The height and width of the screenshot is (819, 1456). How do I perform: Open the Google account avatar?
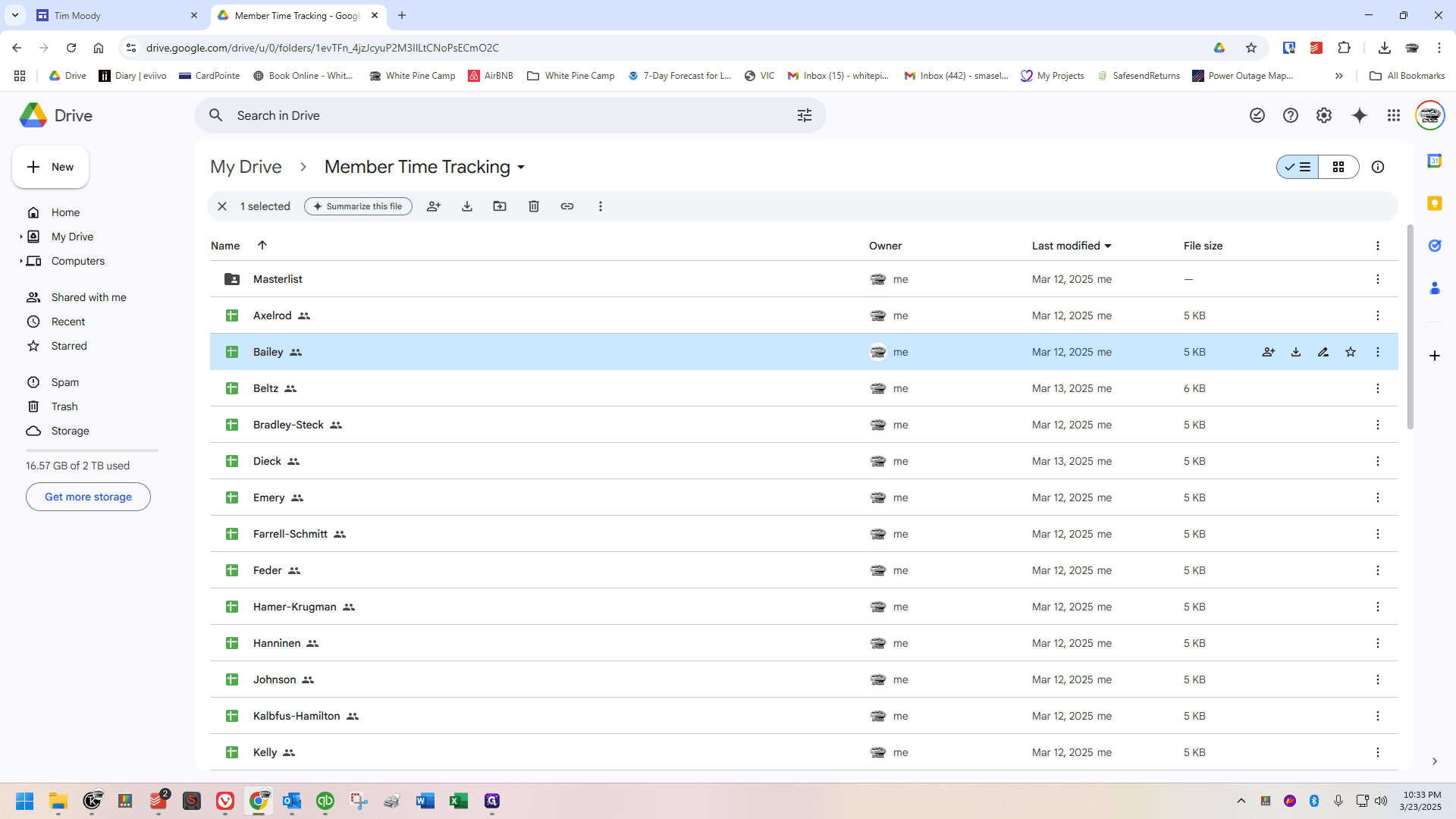coord(1430,115)
